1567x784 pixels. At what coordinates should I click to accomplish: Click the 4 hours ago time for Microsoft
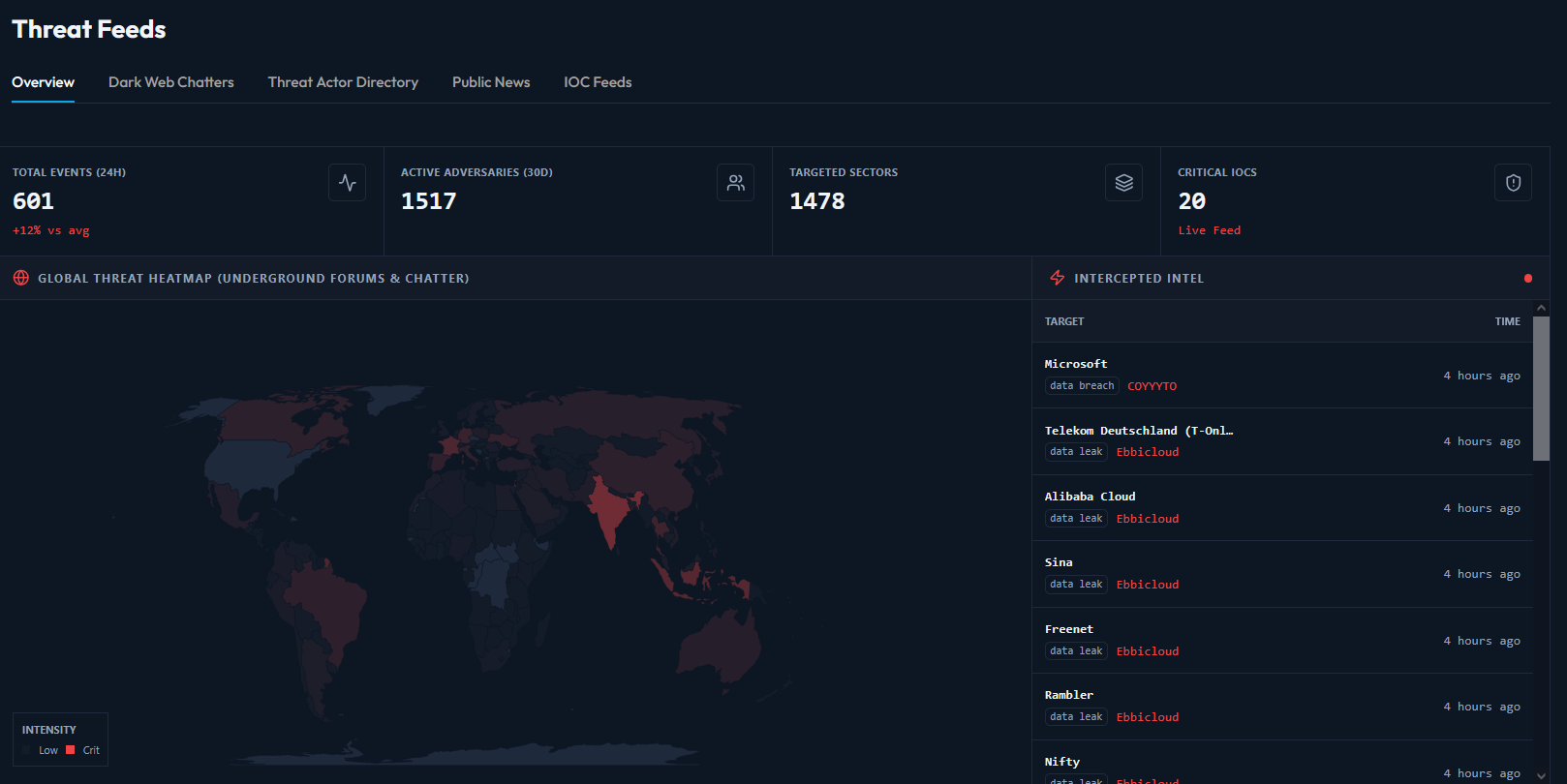1481,376
